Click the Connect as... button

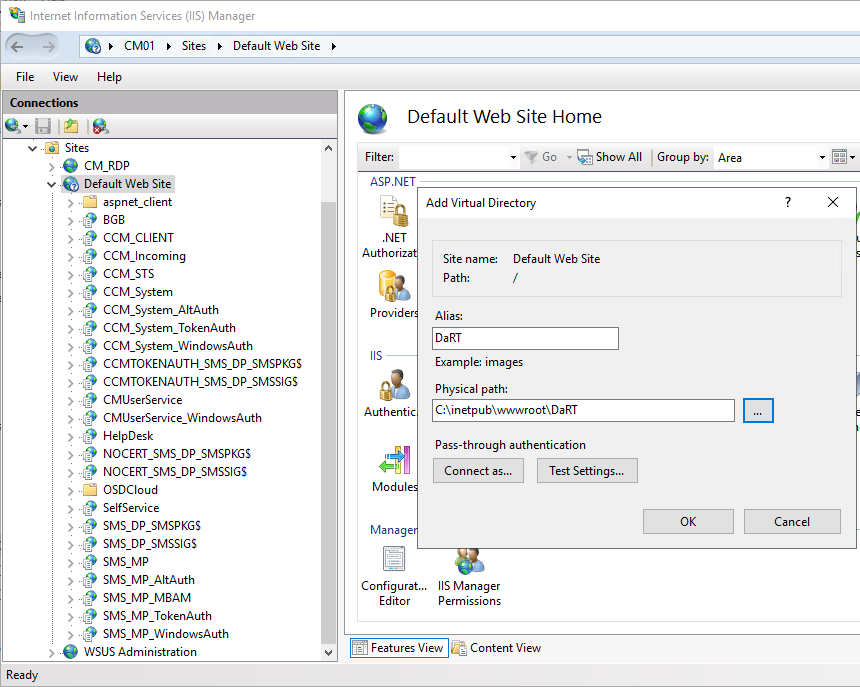pos(478,471)
